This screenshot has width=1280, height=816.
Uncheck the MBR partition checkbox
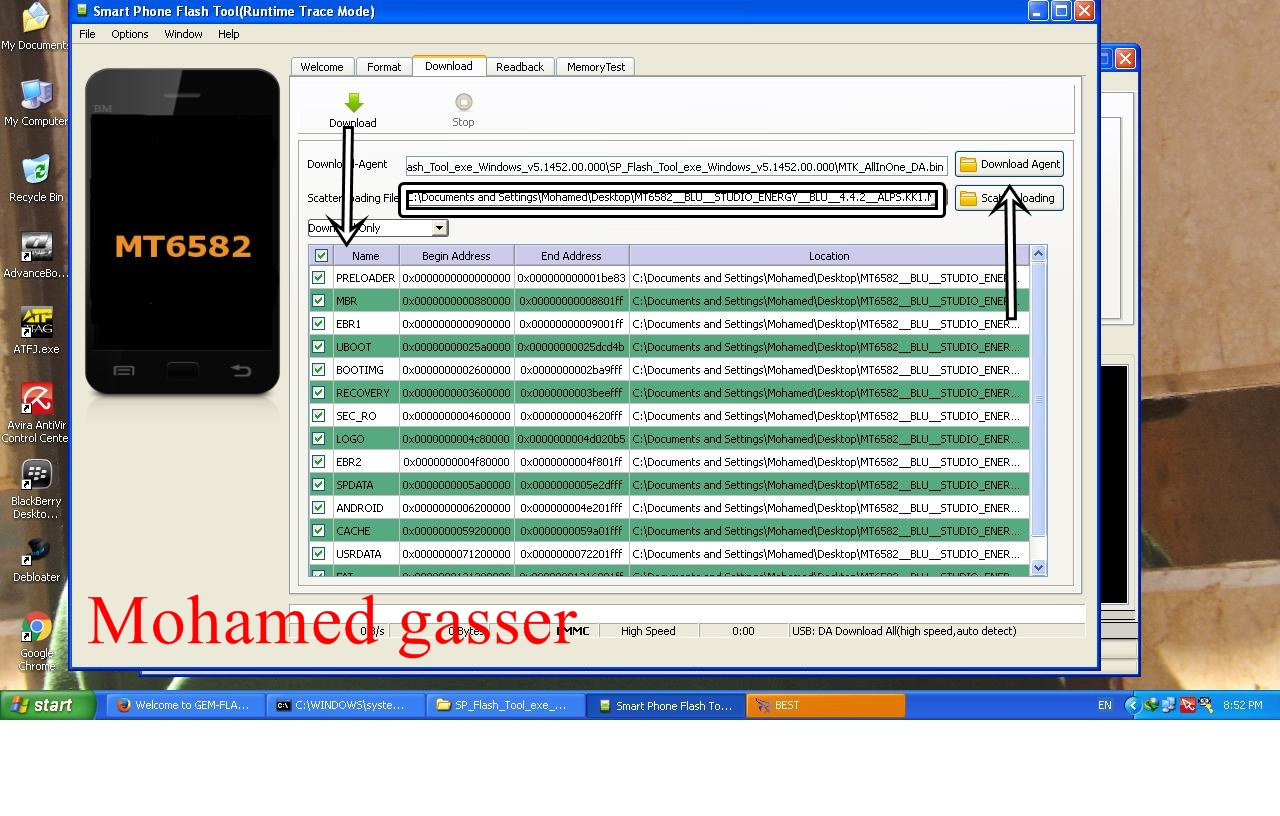click(319, 301)
